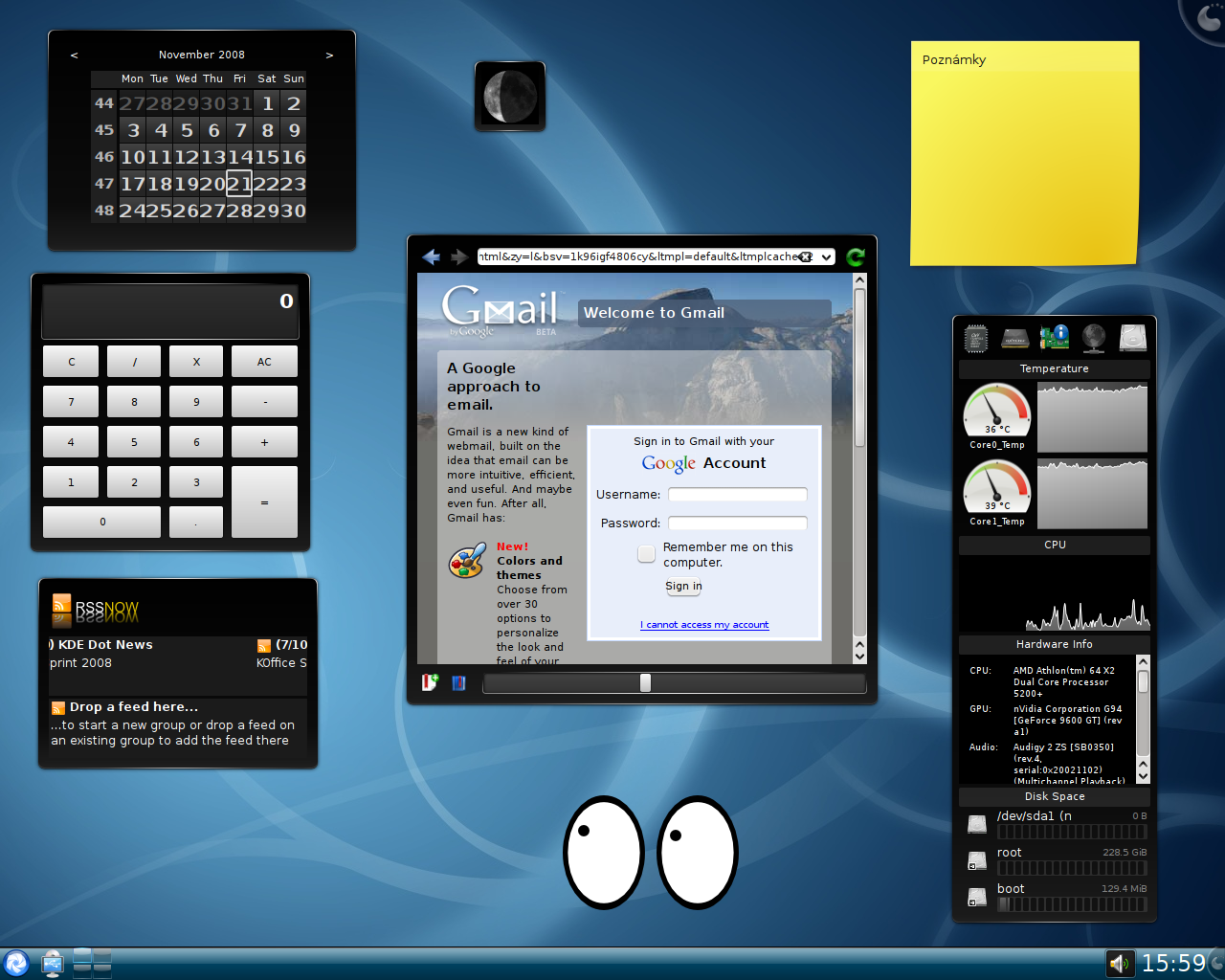
Task: Click the RSSNOW logo icon
Action: click(x=61, y=606)
